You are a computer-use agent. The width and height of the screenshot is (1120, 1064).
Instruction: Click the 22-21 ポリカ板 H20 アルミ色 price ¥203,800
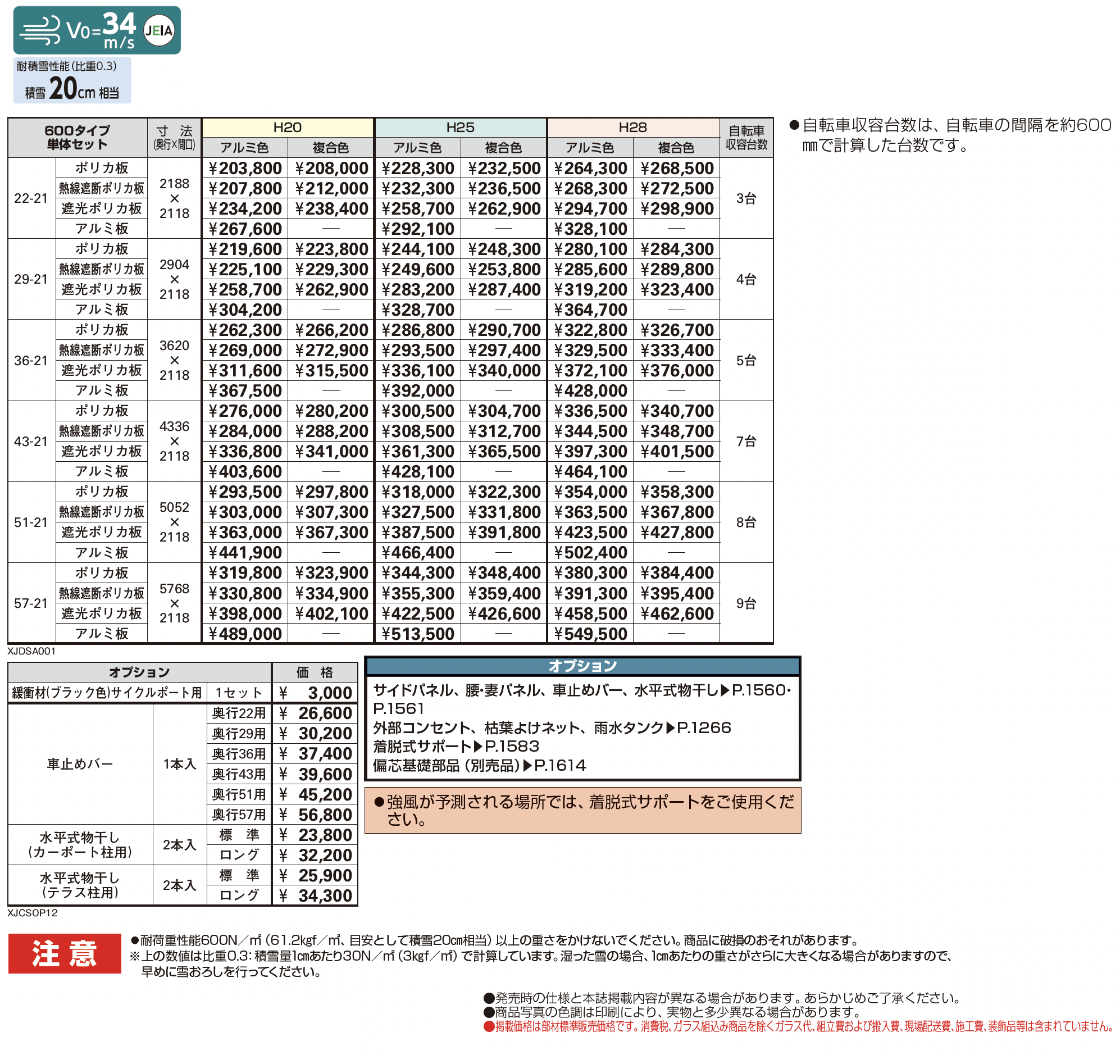[x=245, y=169]
